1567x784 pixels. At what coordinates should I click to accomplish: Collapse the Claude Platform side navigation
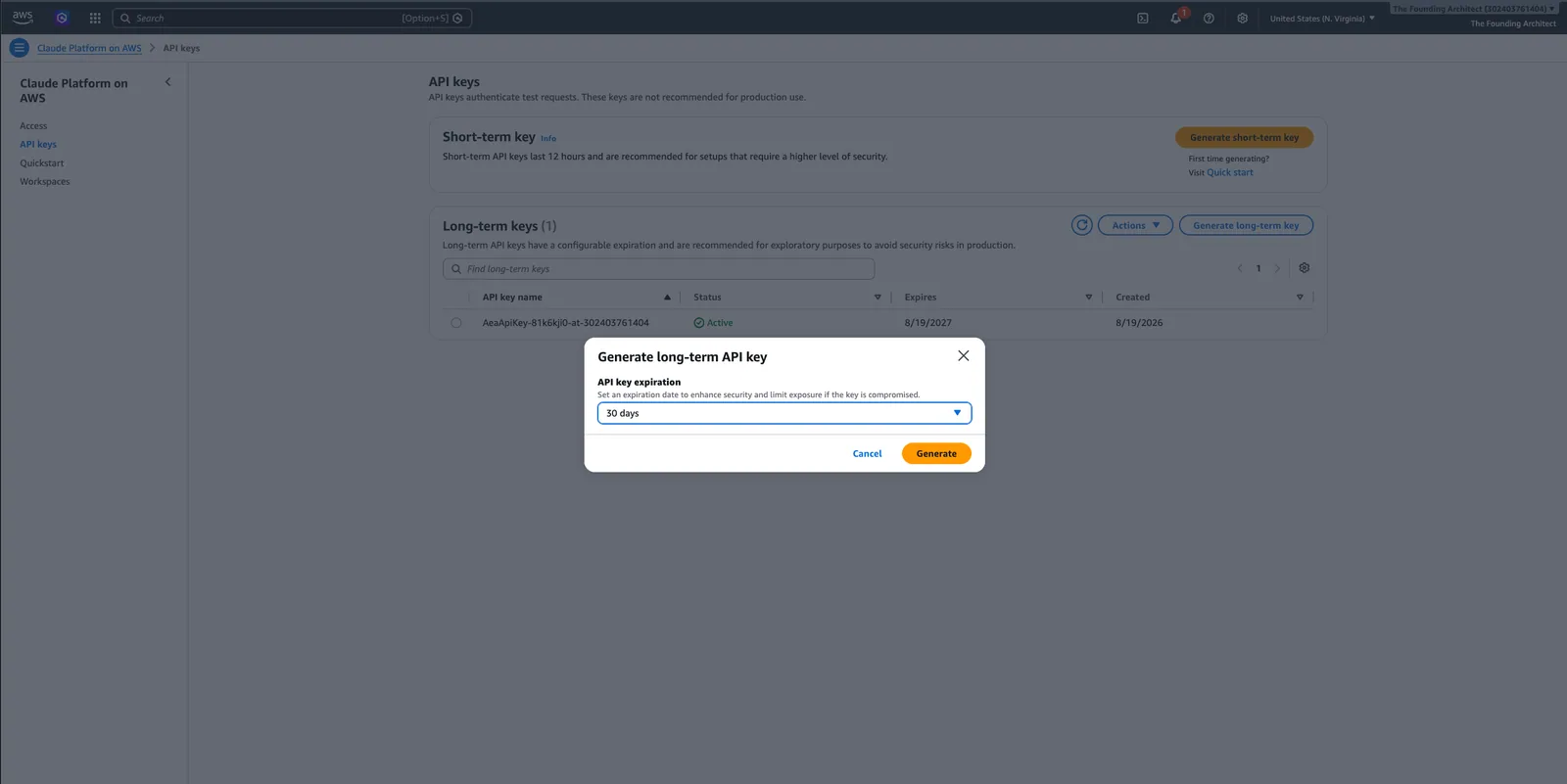[167, 82]
